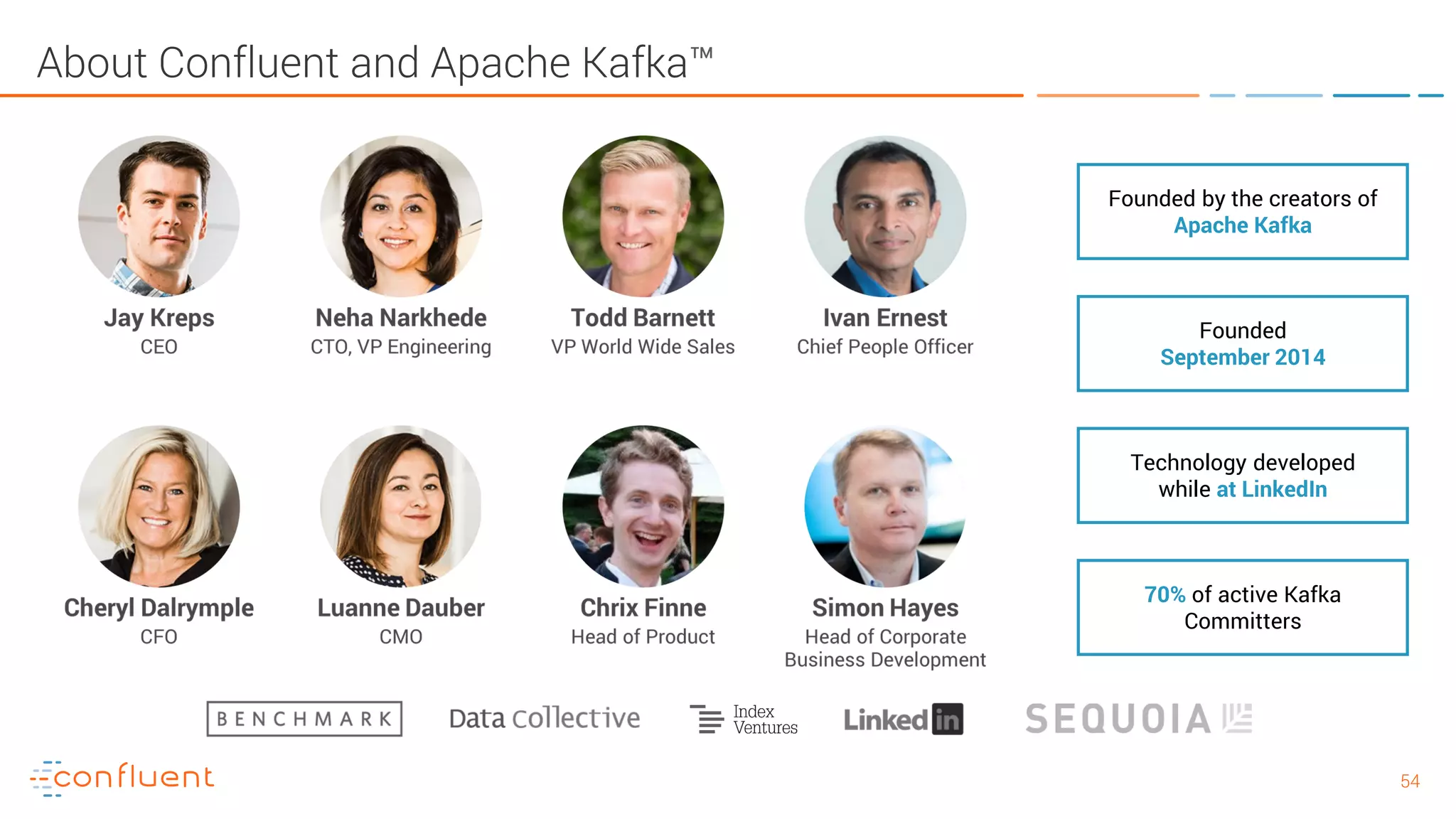
Task: Click Todd Barnett's profile photo
Action: [x=643, y=216]
